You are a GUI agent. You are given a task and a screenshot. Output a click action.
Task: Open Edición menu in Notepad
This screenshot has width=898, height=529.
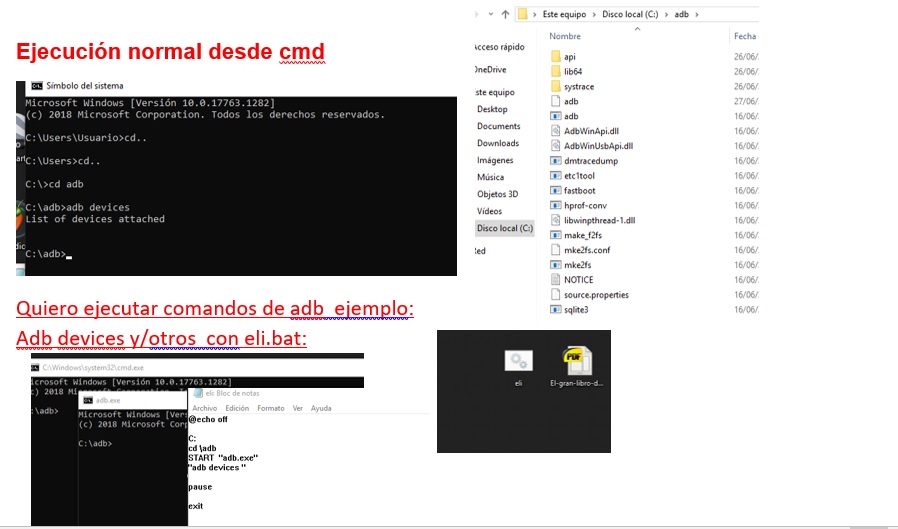click(237, 408)
